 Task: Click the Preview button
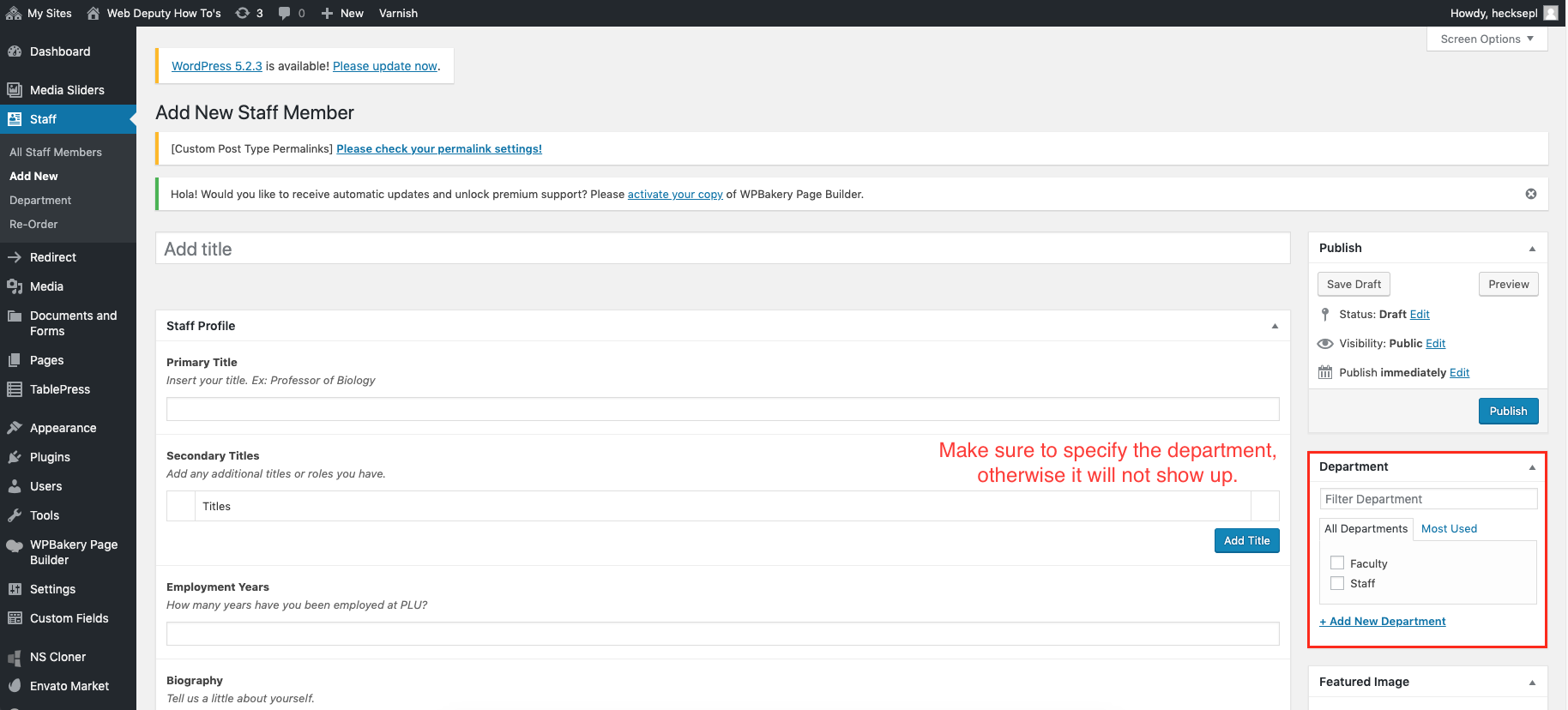[x=1508, y=285]
